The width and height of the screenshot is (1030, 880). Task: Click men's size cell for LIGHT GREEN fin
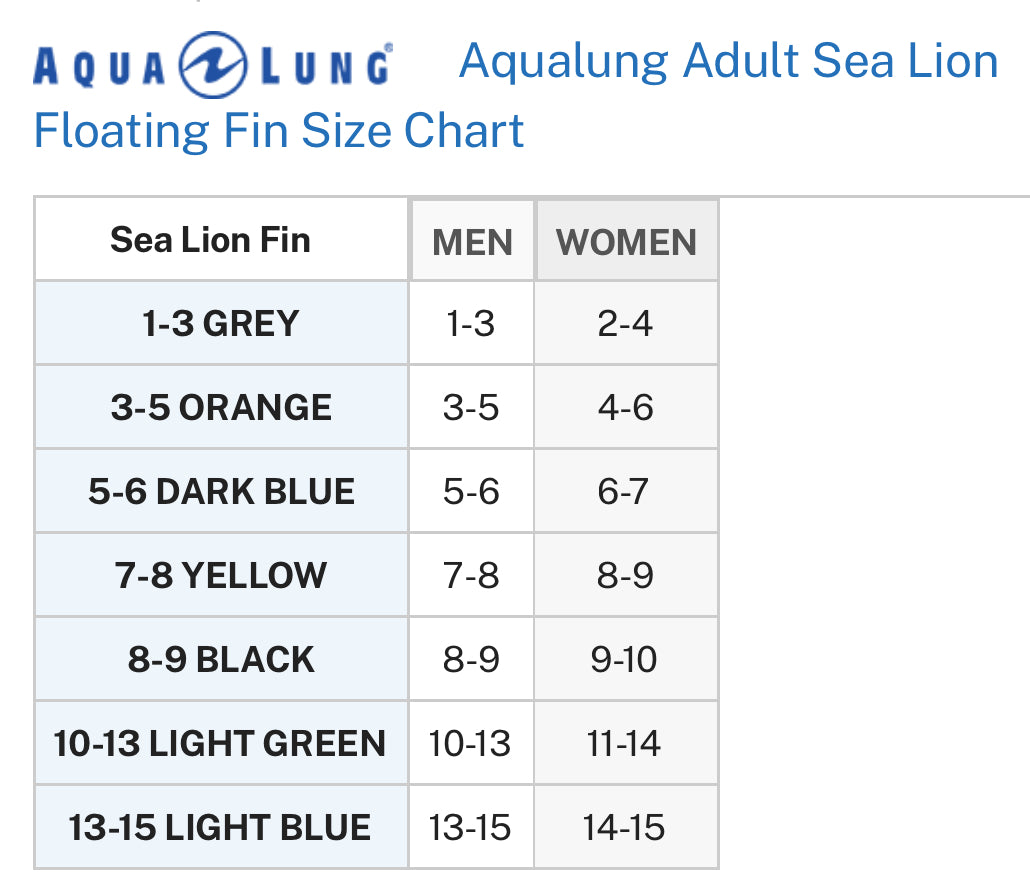(470, 744)
